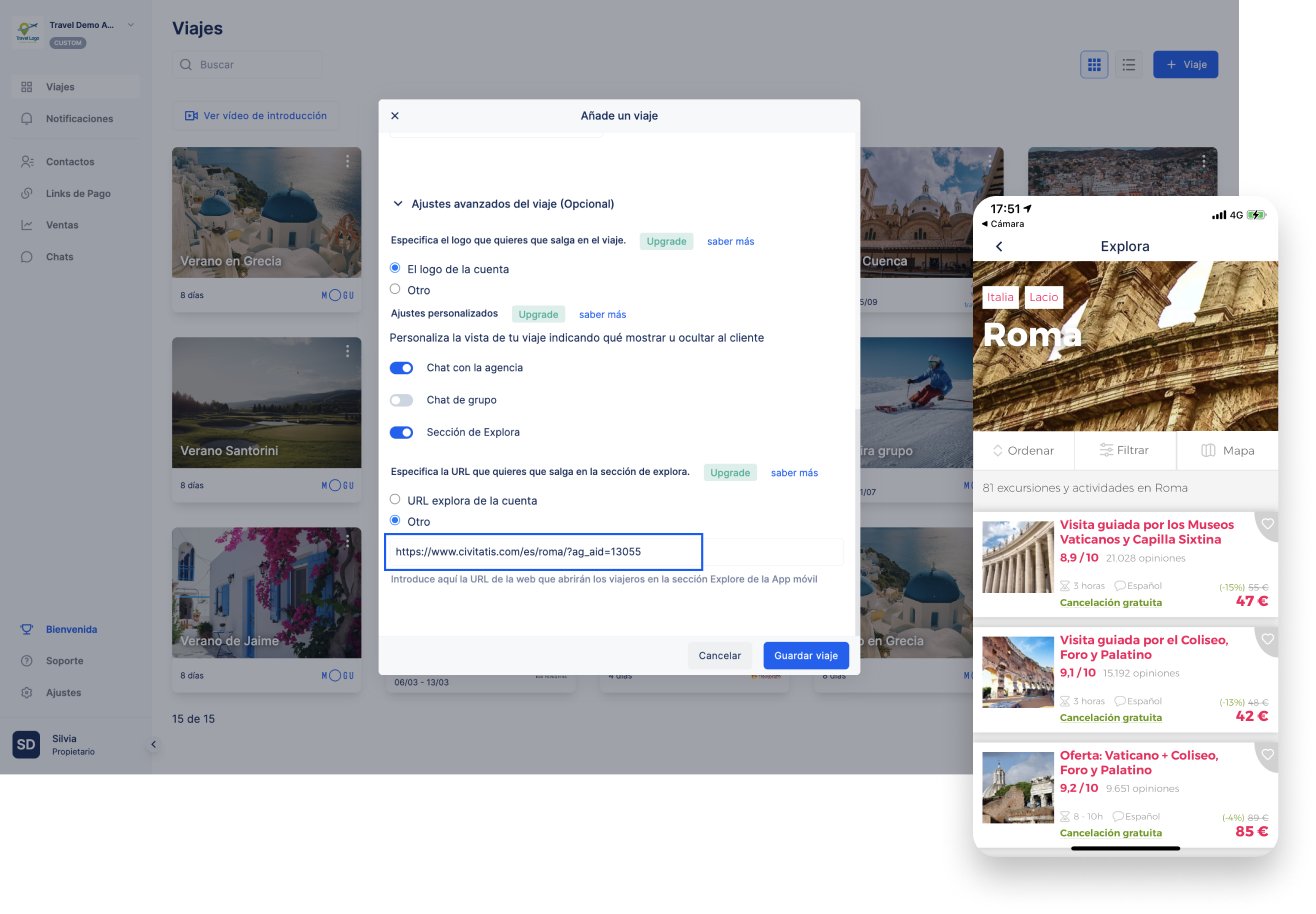Open saber más link for Ajustes personalizados

(603, 314)
